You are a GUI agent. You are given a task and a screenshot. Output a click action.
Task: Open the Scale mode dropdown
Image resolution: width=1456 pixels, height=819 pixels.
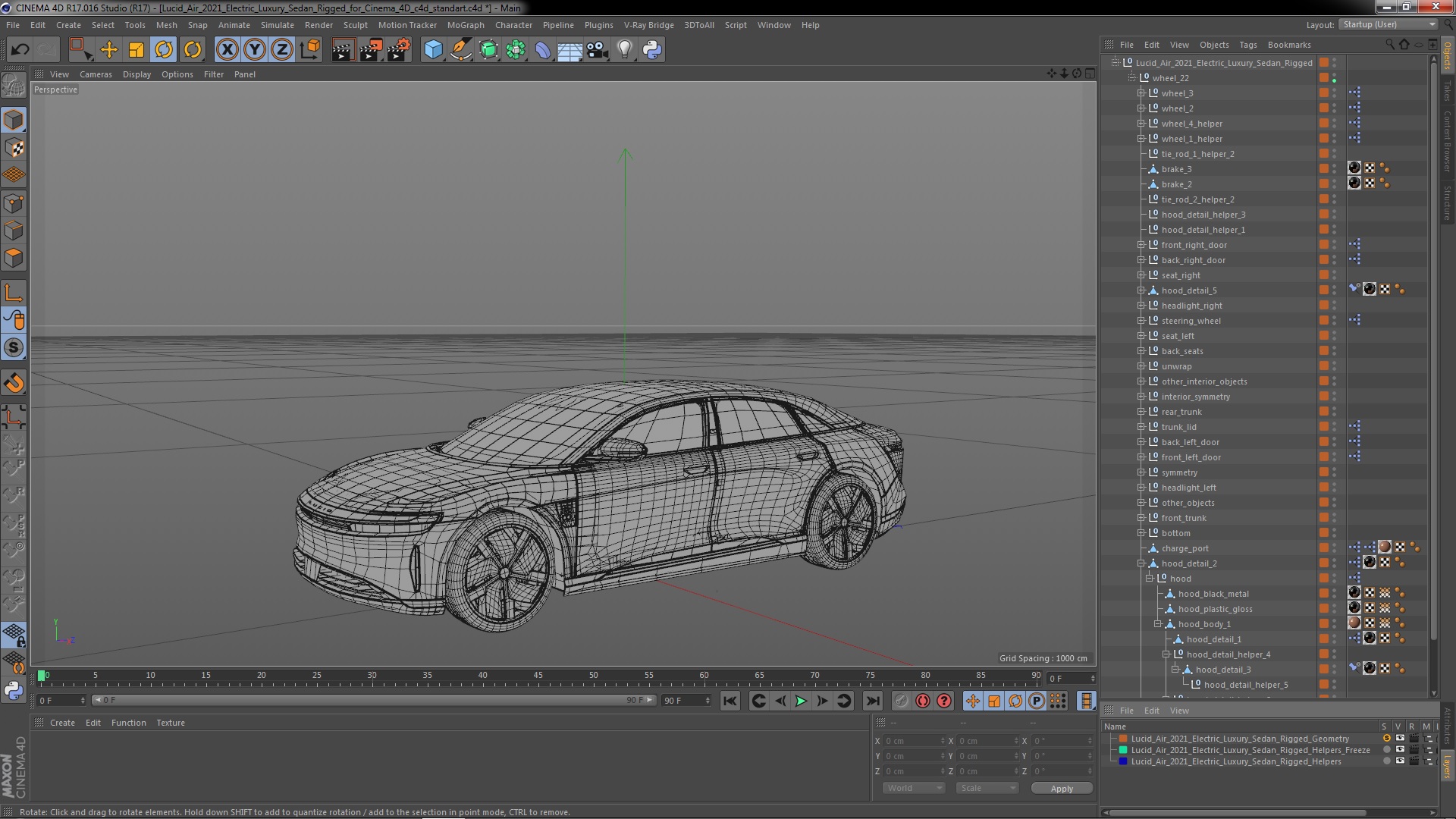click(x=987, y=788)
